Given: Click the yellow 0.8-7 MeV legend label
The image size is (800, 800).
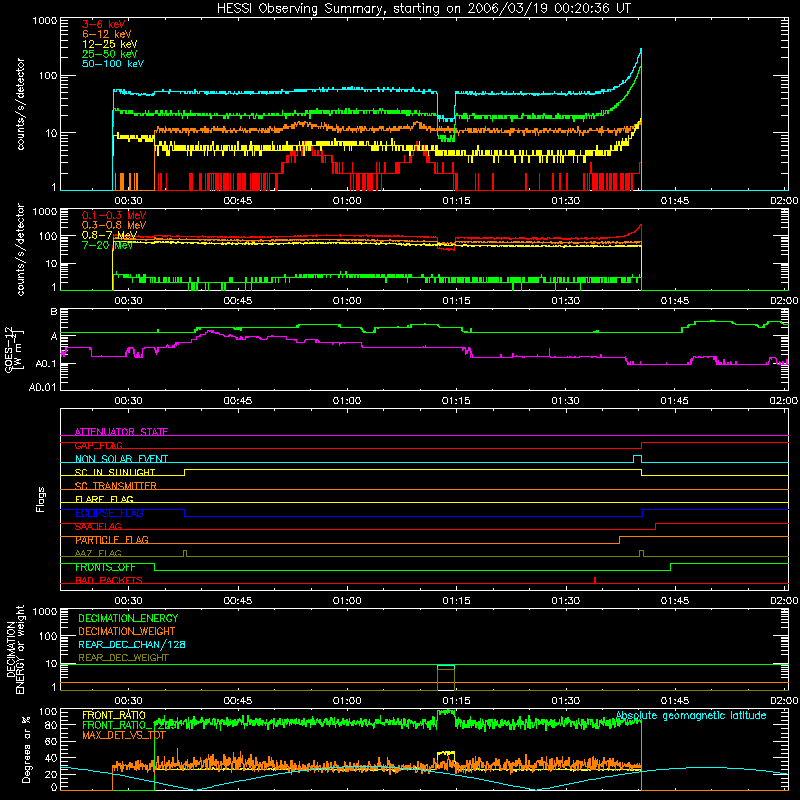Looking at the screenshot, I should 109,235.
